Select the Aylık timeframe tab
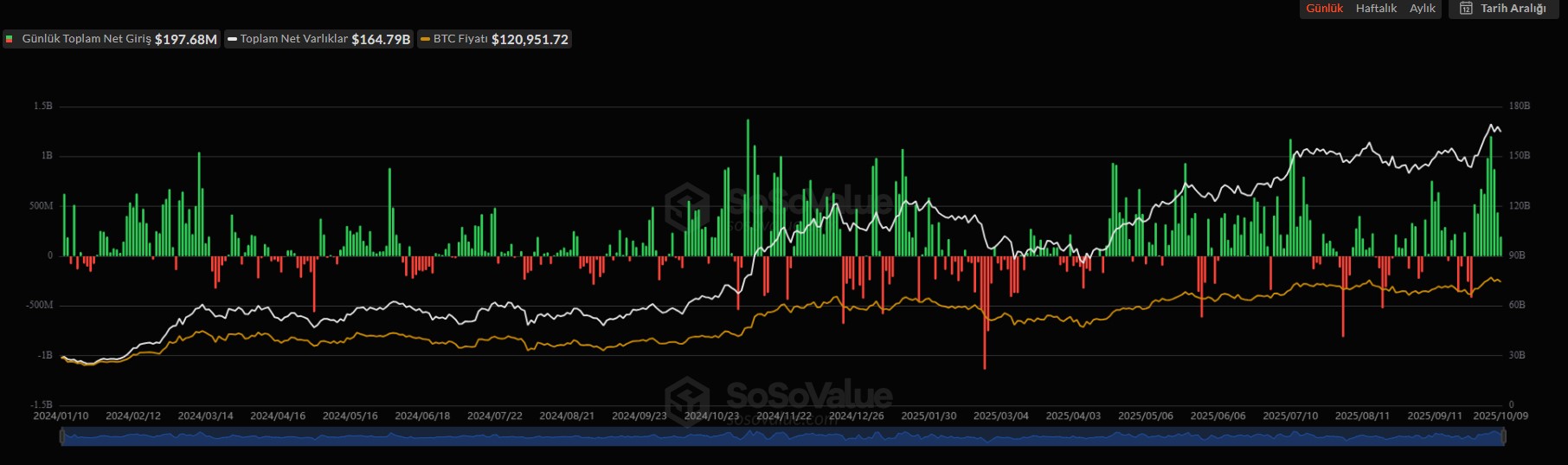 point(1422,9)
